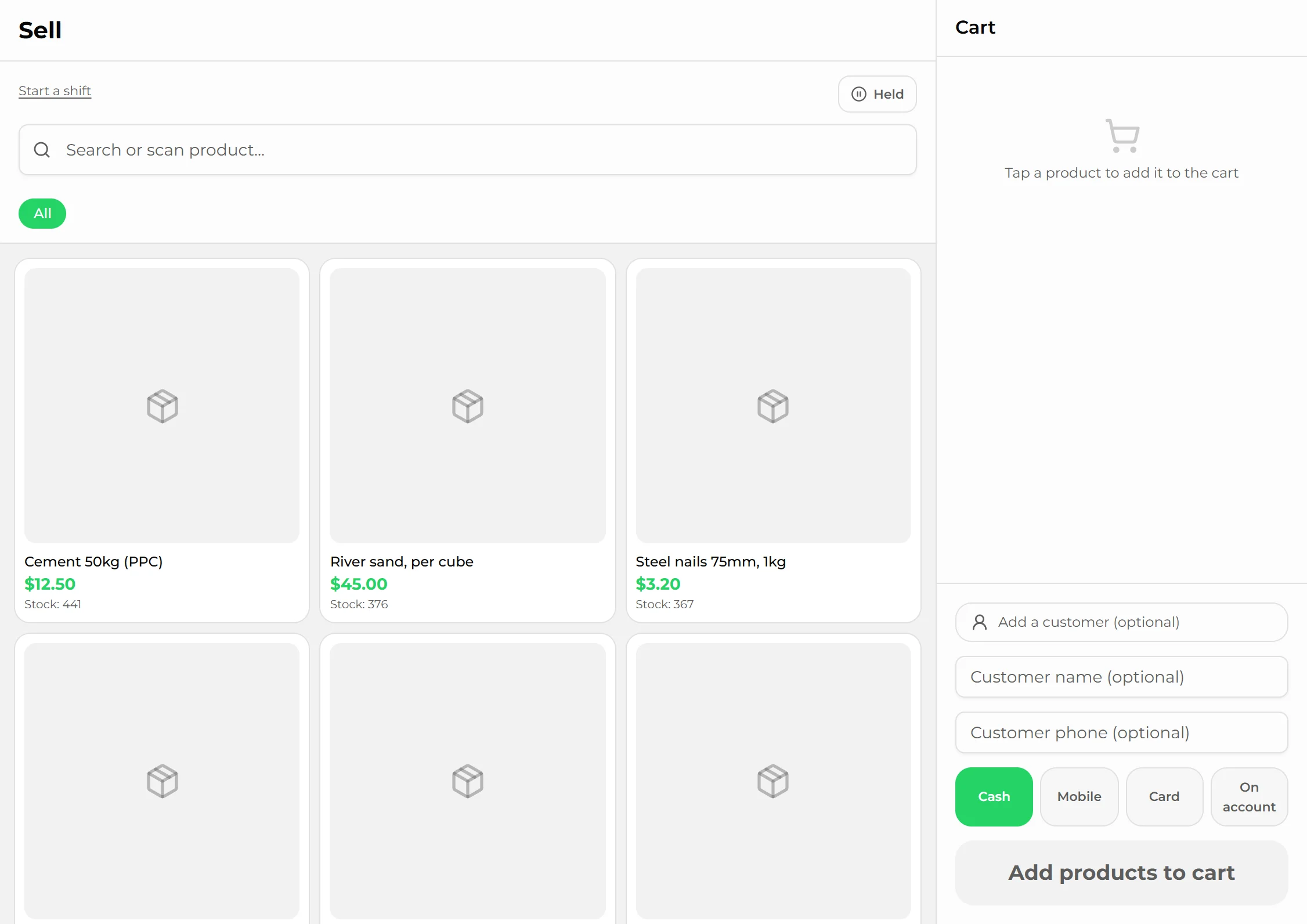This screenshot has height=924, width=1307.
Task: Click the magnifier icon in the search bar
Action: point(42,150)
